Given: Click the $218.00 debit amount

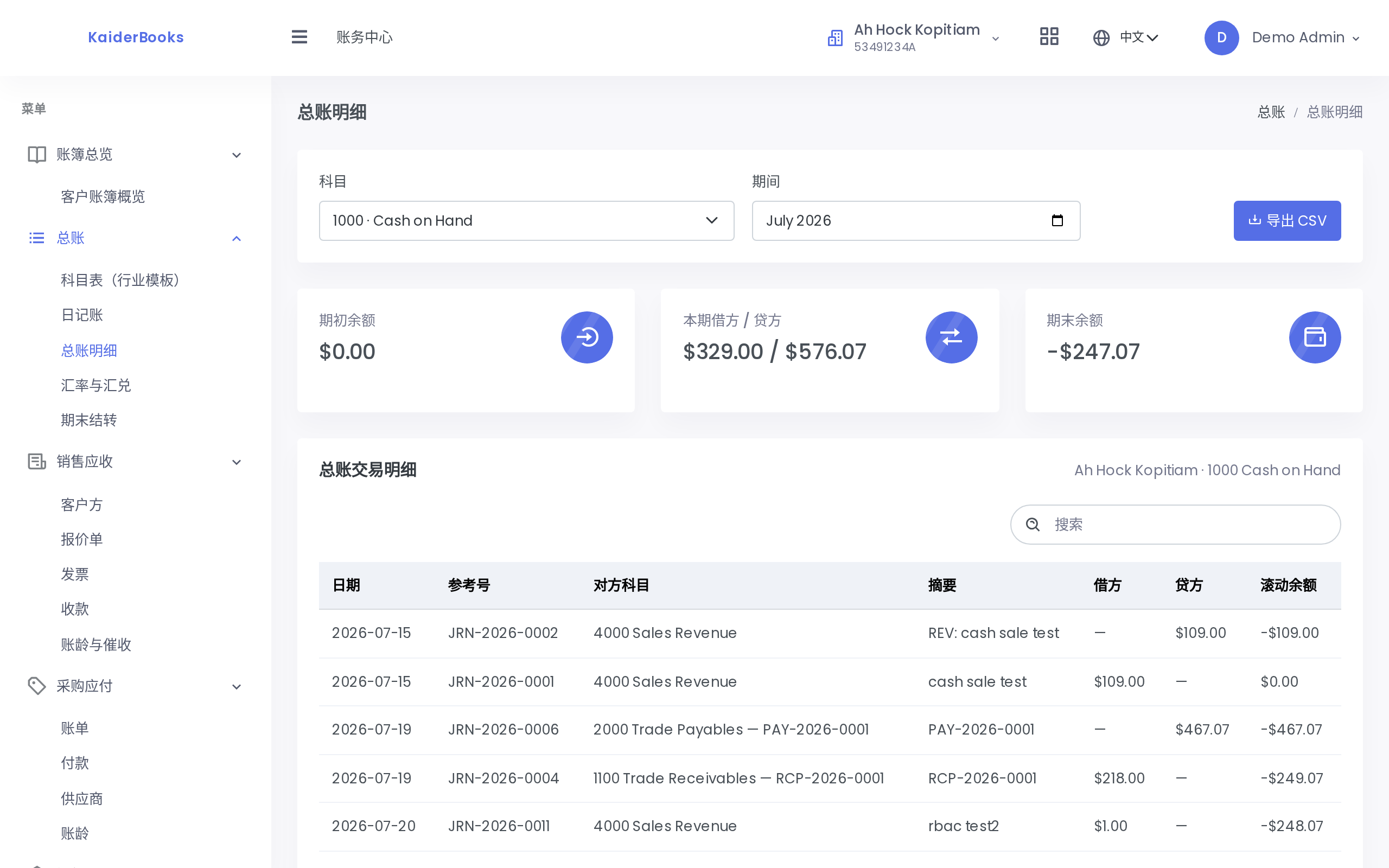Looking at the screenshot, I should click(x=1119, y=778).
